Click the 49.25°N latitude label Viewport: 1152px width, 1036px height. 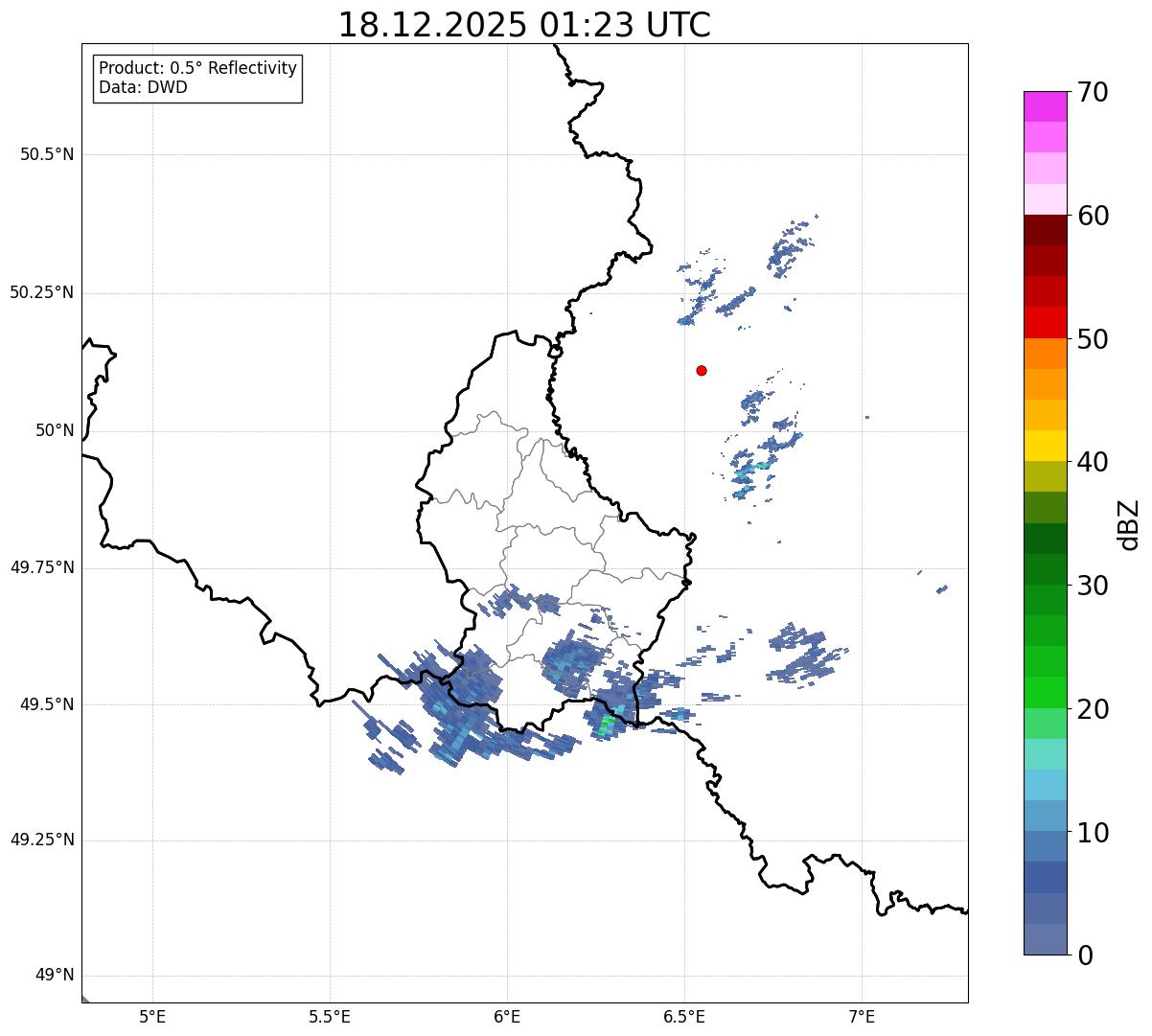click(x=41, y=840)
